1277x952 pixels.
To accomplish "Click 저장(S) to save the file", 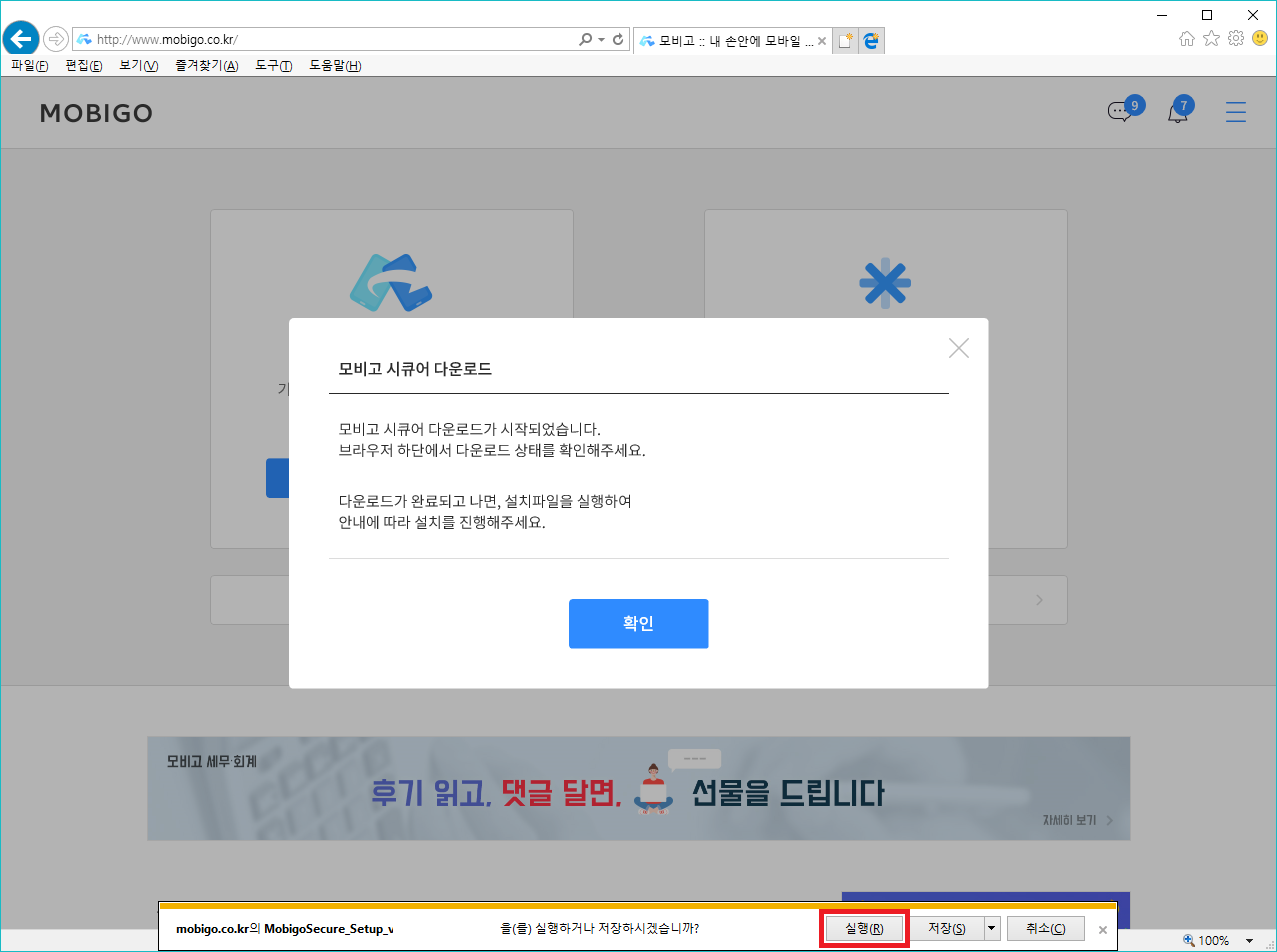I will (947, 928).
